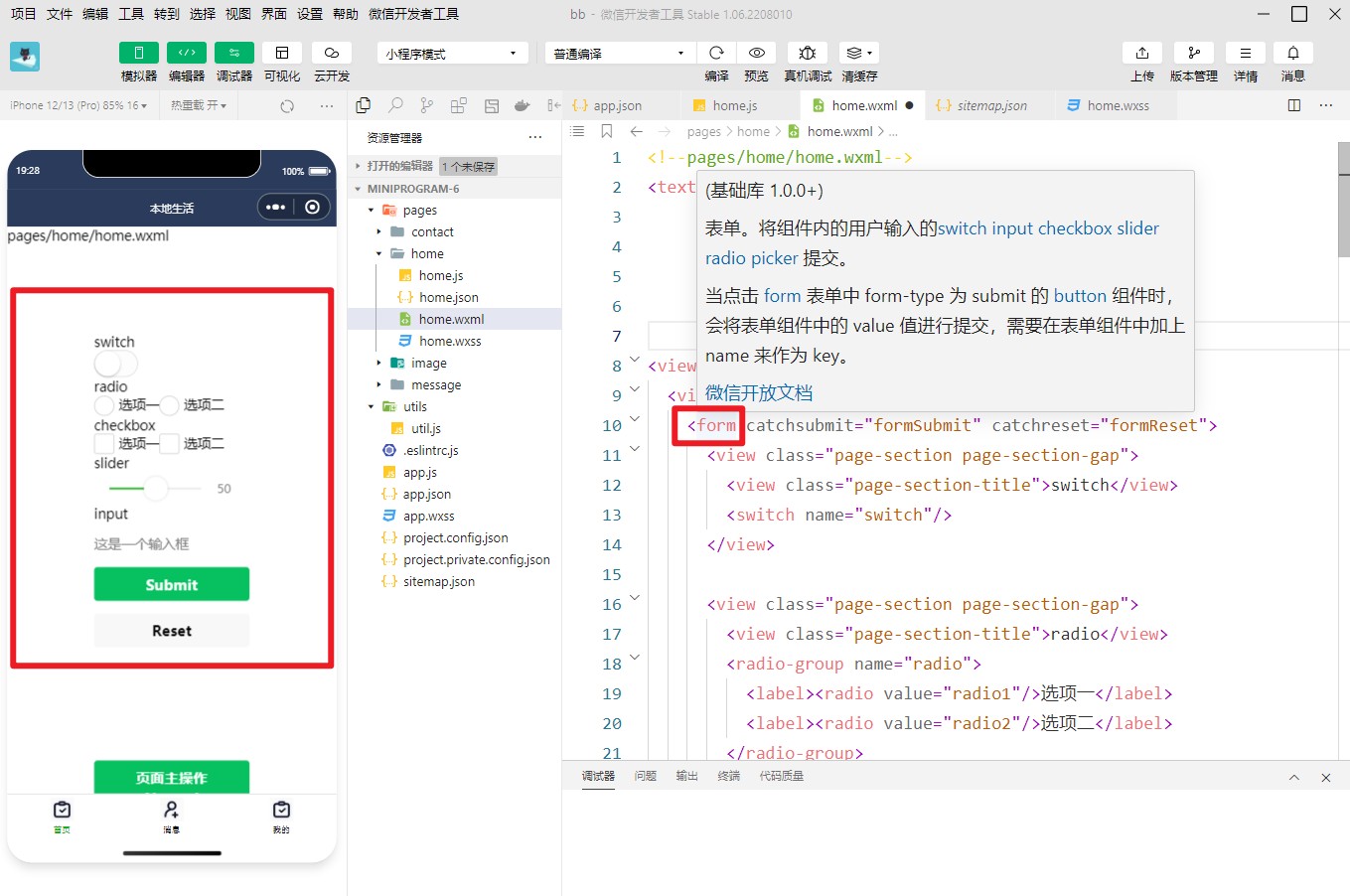Toggle the switch in simulator form
The image size is (1350, 896).
[116, 364]
